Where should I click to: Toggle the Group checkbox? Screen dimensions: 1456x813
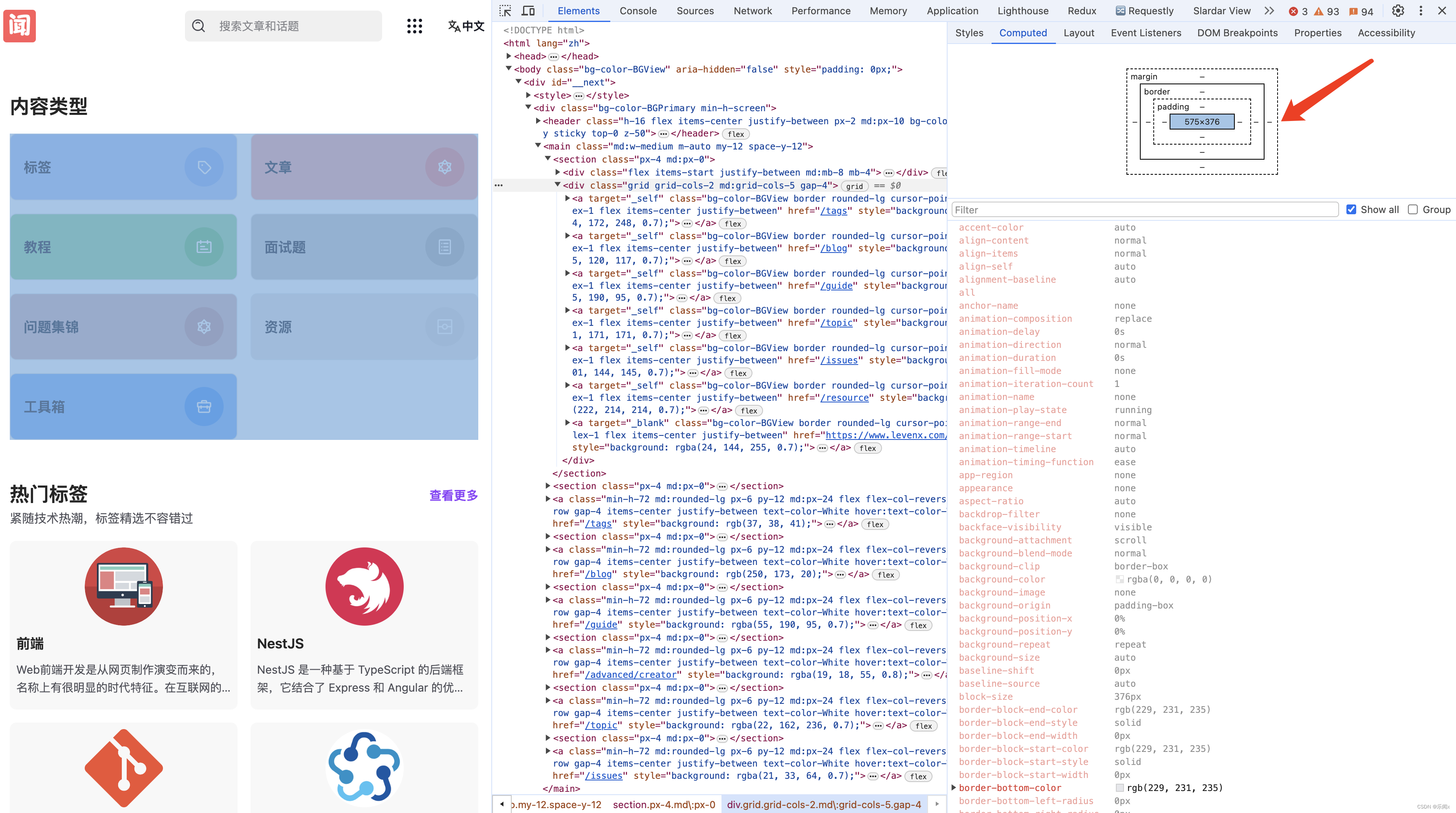point(1412,210)
